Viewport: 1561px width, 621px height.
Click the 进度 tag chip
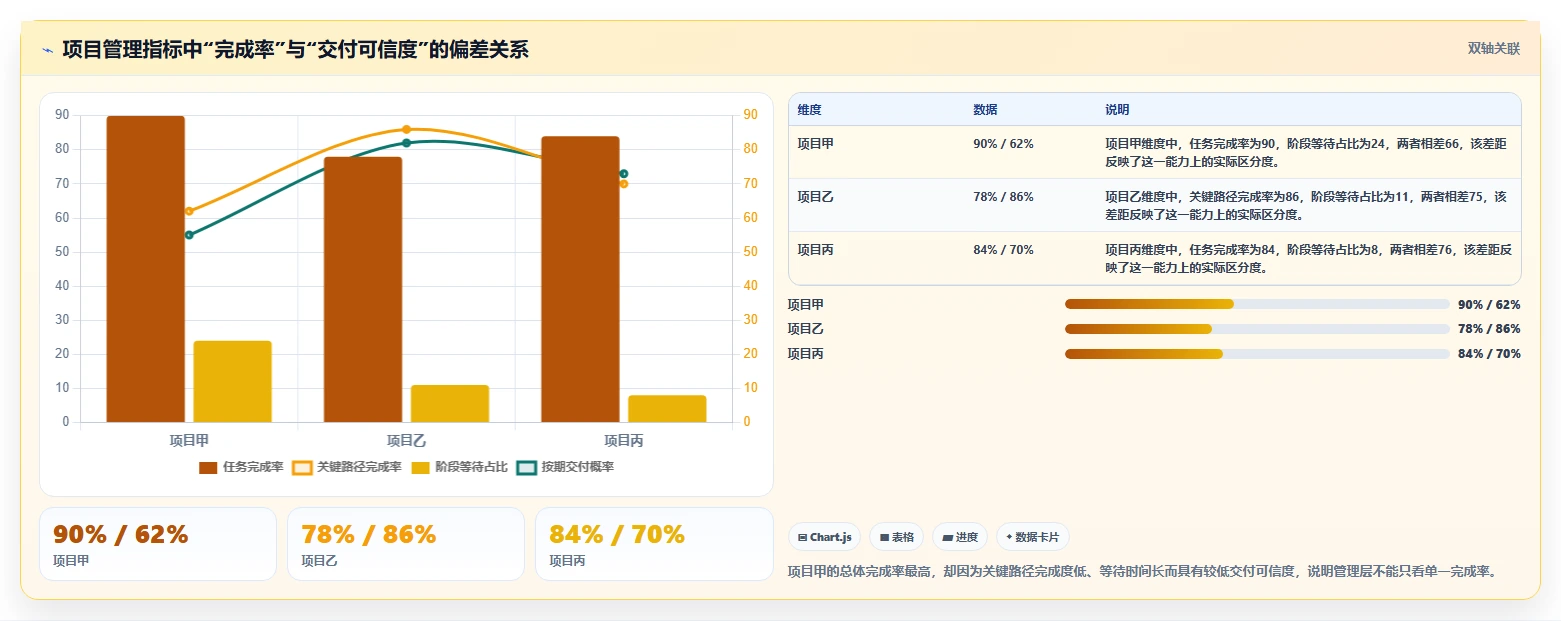[960, 537]
